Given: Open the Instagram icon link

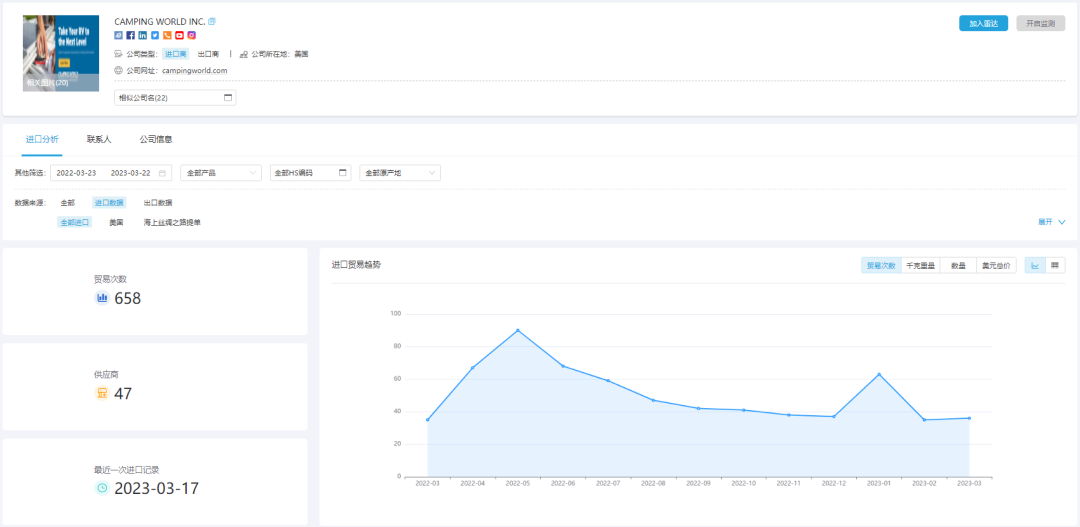Looking at the screenshot, I should [x=191, y=35].
